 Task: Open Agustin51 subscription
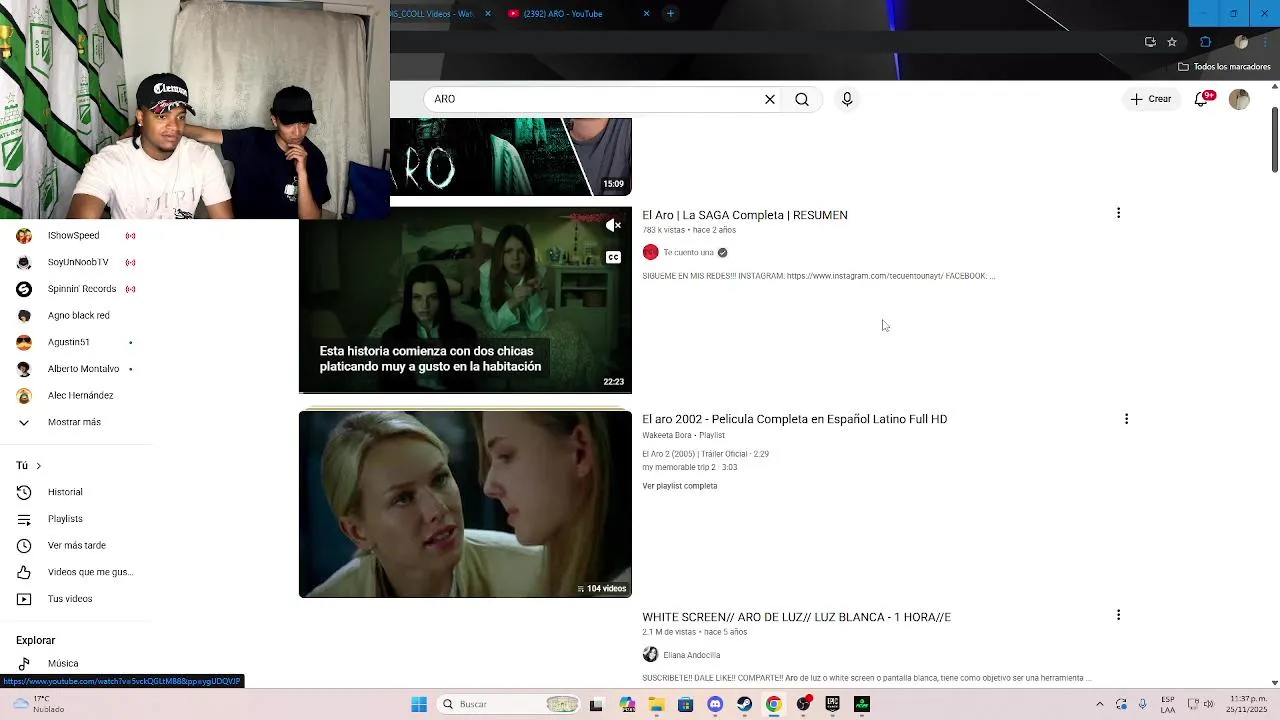coord(76,342)
